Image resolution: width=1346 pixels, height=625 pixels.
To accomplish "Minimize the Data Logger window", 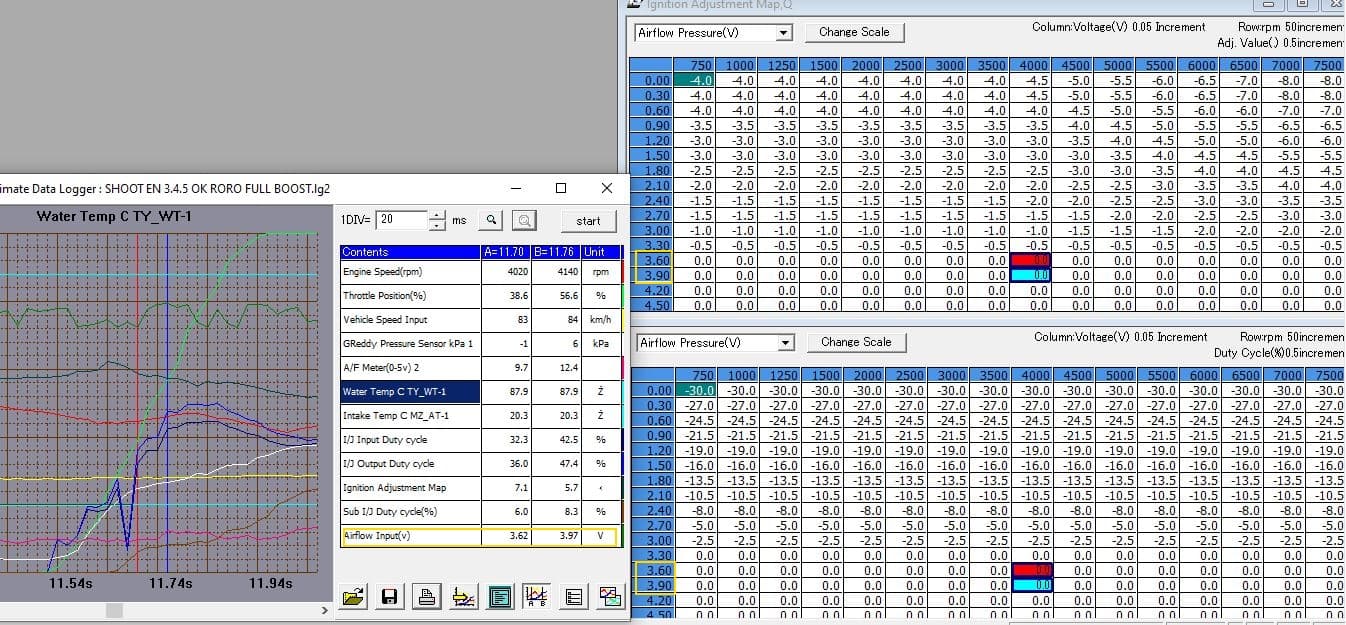I will pyautogui.click(x=515, y=188).
